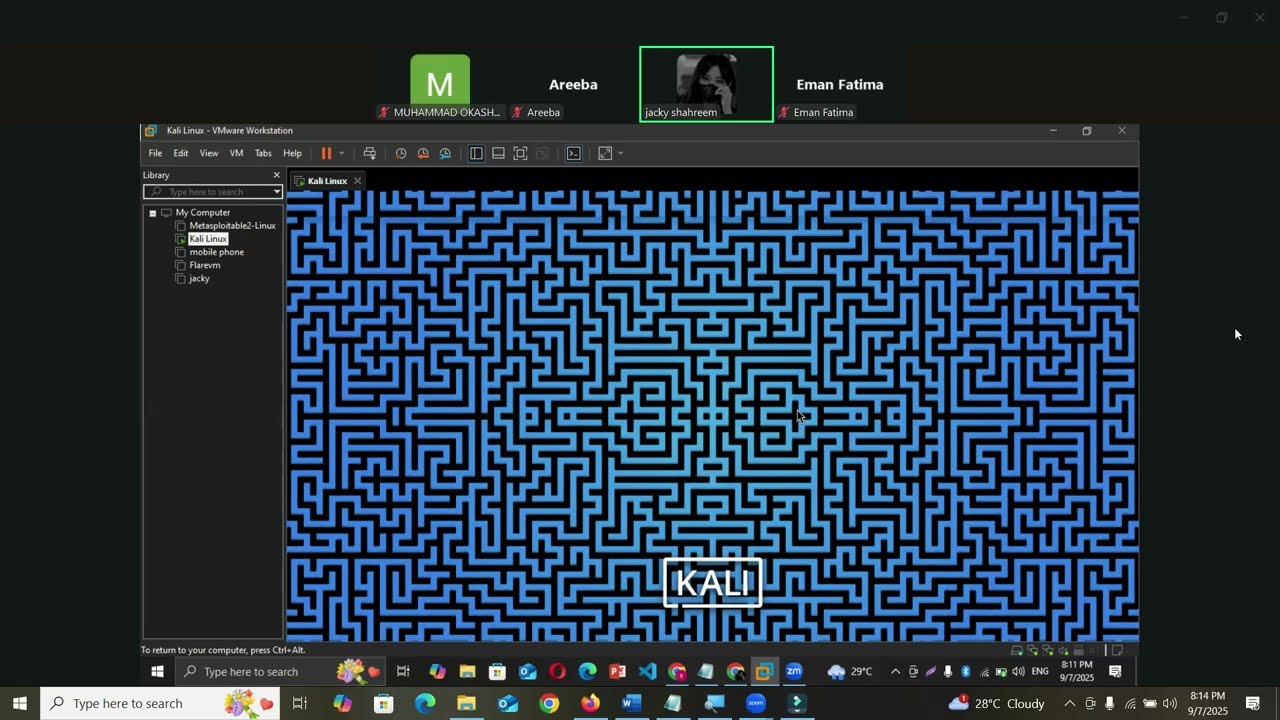Open the stretch guest dropdown arrow
The width and height of the screenshot is (1280, 720).
pyautogui.click(x=620, y=153)
